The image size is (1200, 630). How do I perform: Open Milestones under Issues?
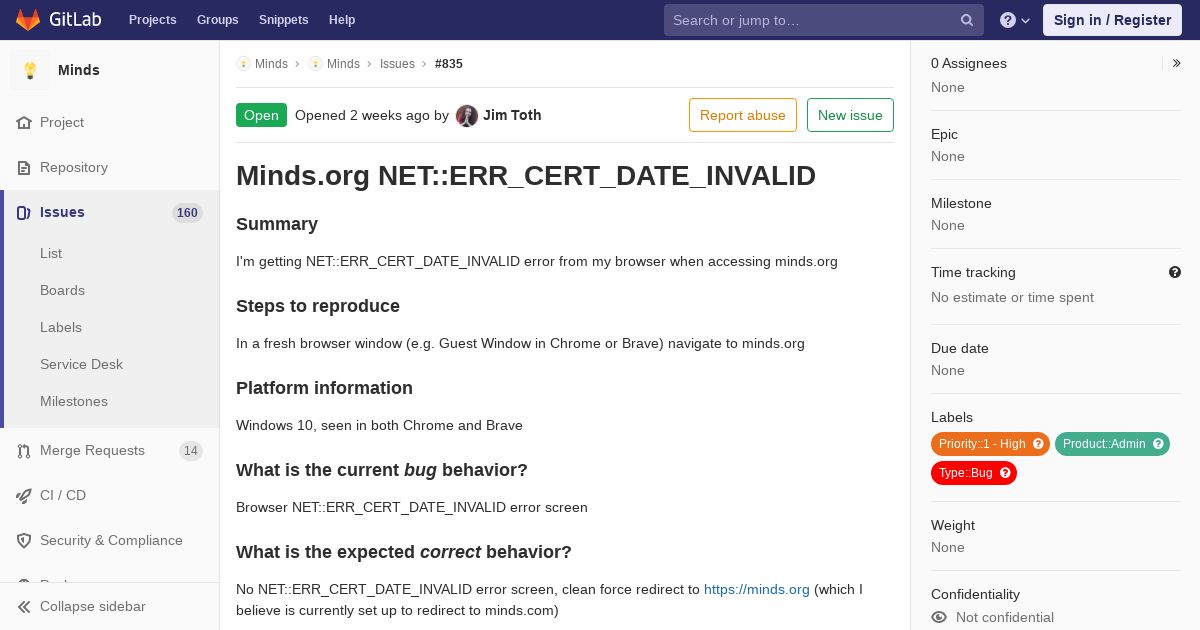coord(74,402)
